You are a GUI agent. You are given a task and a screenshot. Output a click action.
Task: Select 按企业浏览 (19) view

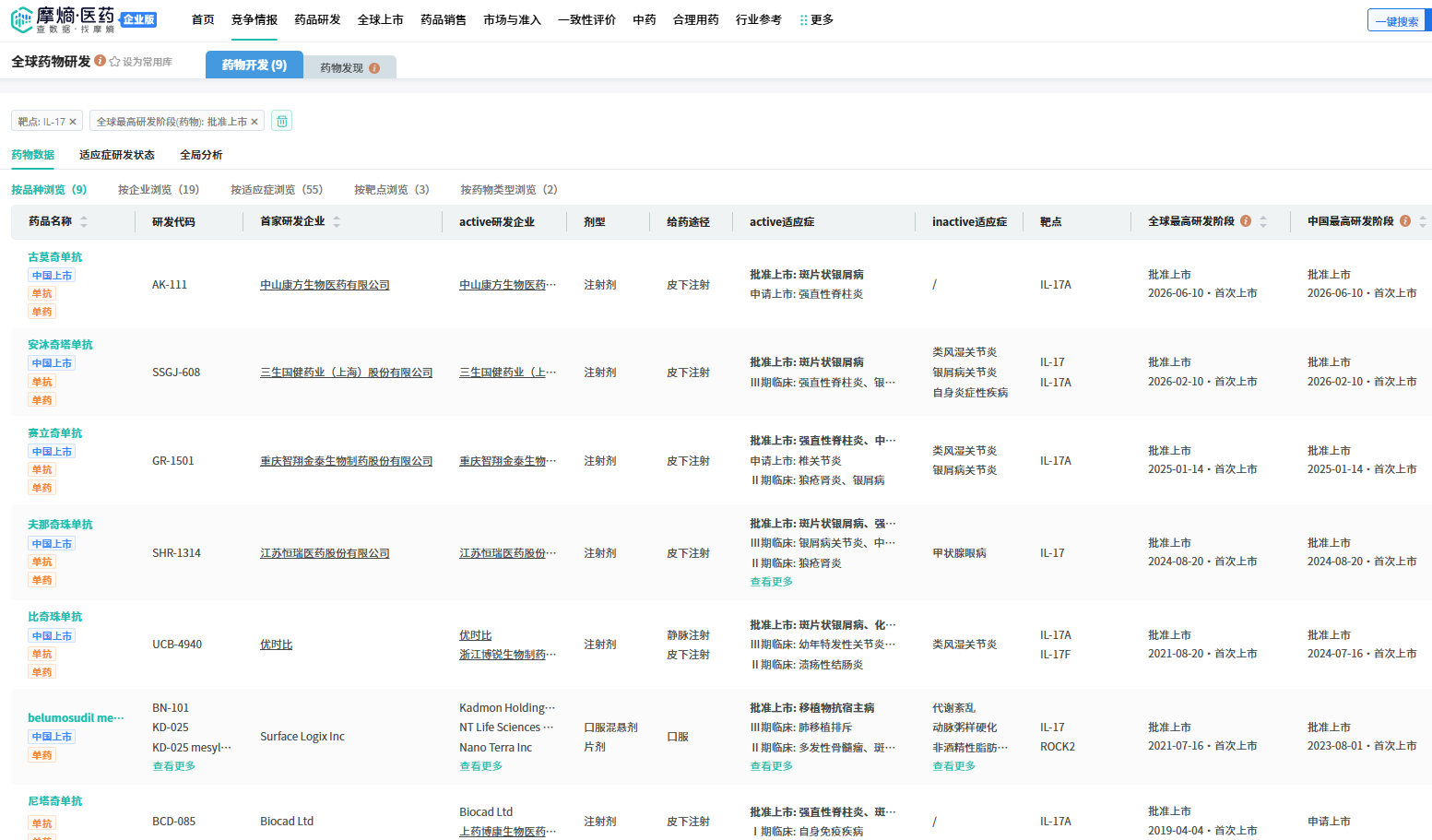point(159,190)
